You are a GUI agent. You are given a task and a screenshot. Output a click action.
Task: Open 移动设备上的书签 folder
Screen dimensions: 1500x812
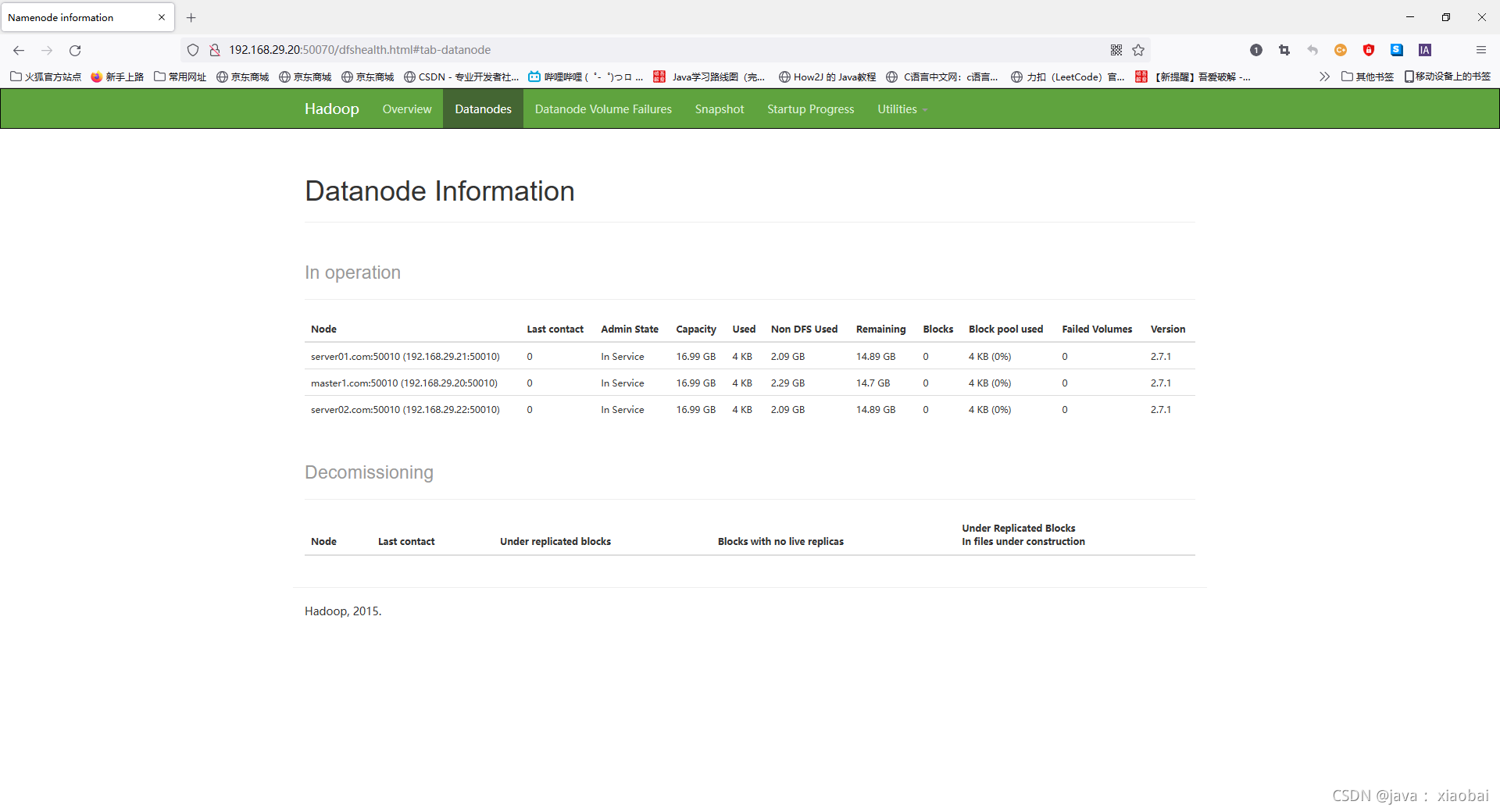coord(1448,77)
